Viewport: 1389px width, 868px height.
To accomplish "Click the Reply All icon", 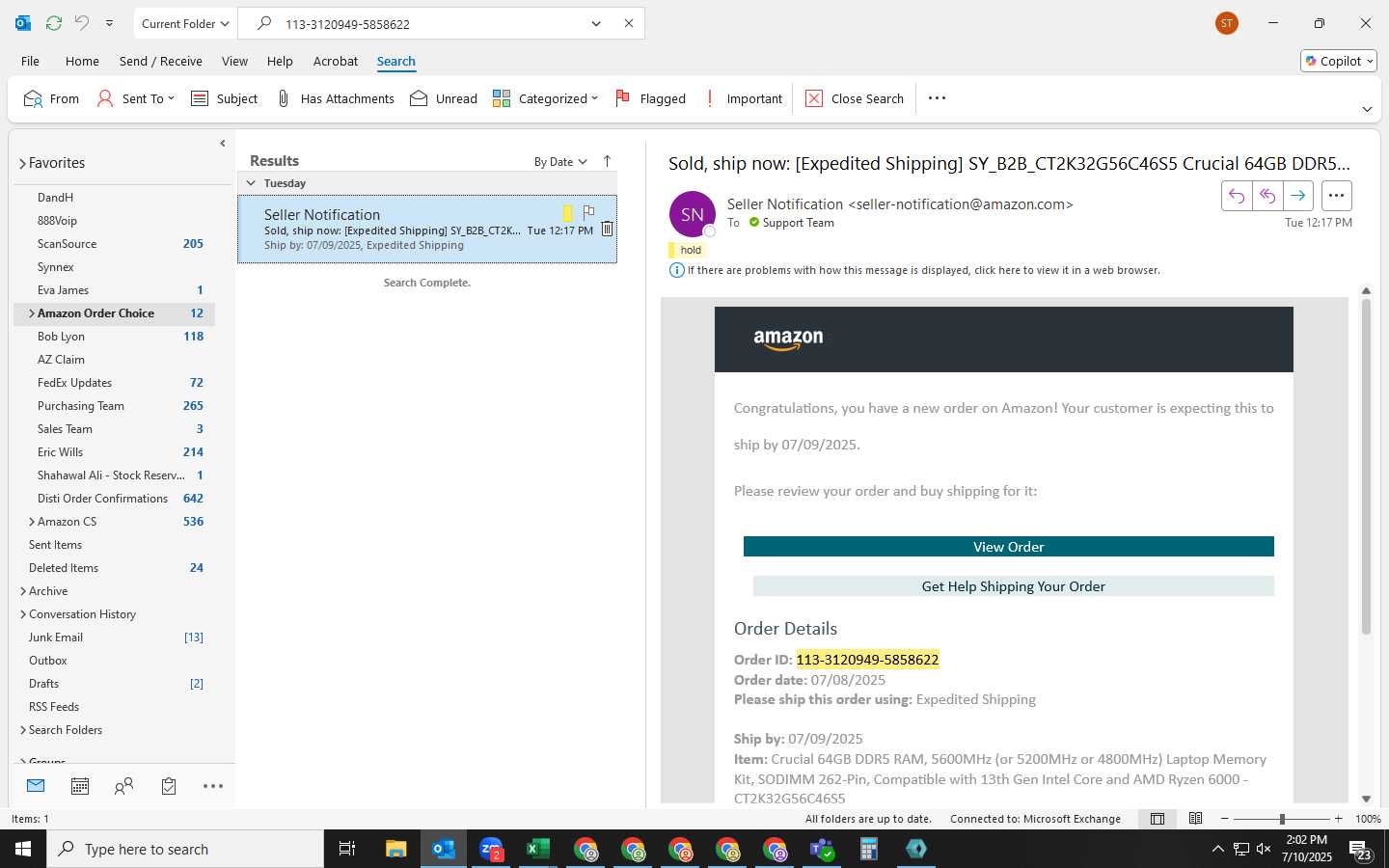I will click(1267, 196).
